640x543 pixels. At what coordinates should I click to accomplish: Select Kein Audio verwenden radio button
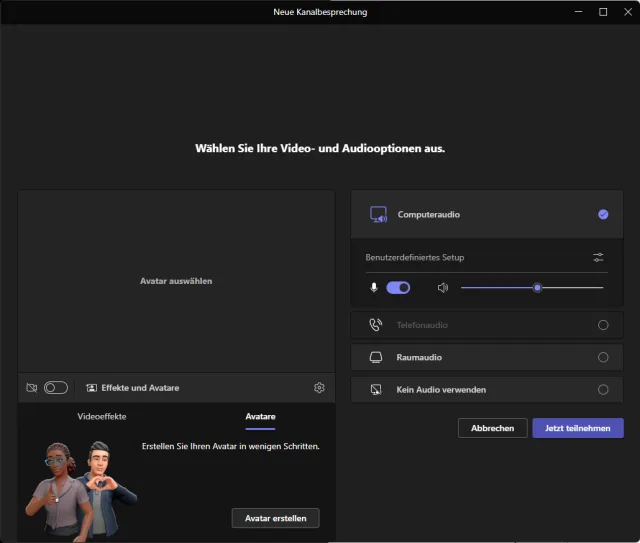(x=602, y=389)
